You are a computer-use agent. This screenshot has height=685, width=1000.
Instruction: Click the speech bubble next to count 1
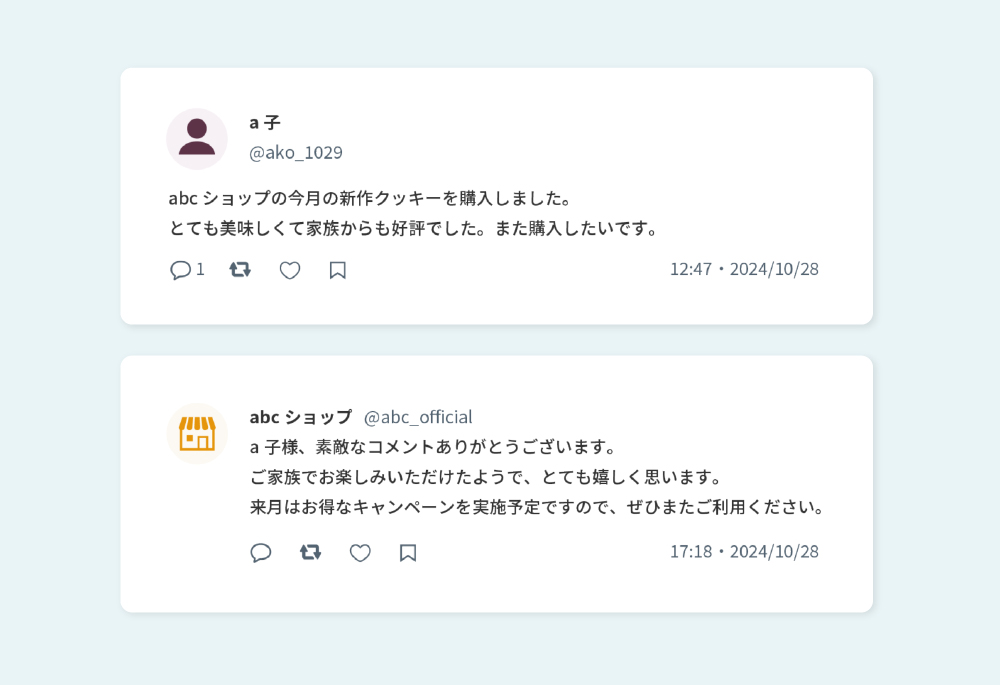[x=180, y=270]
